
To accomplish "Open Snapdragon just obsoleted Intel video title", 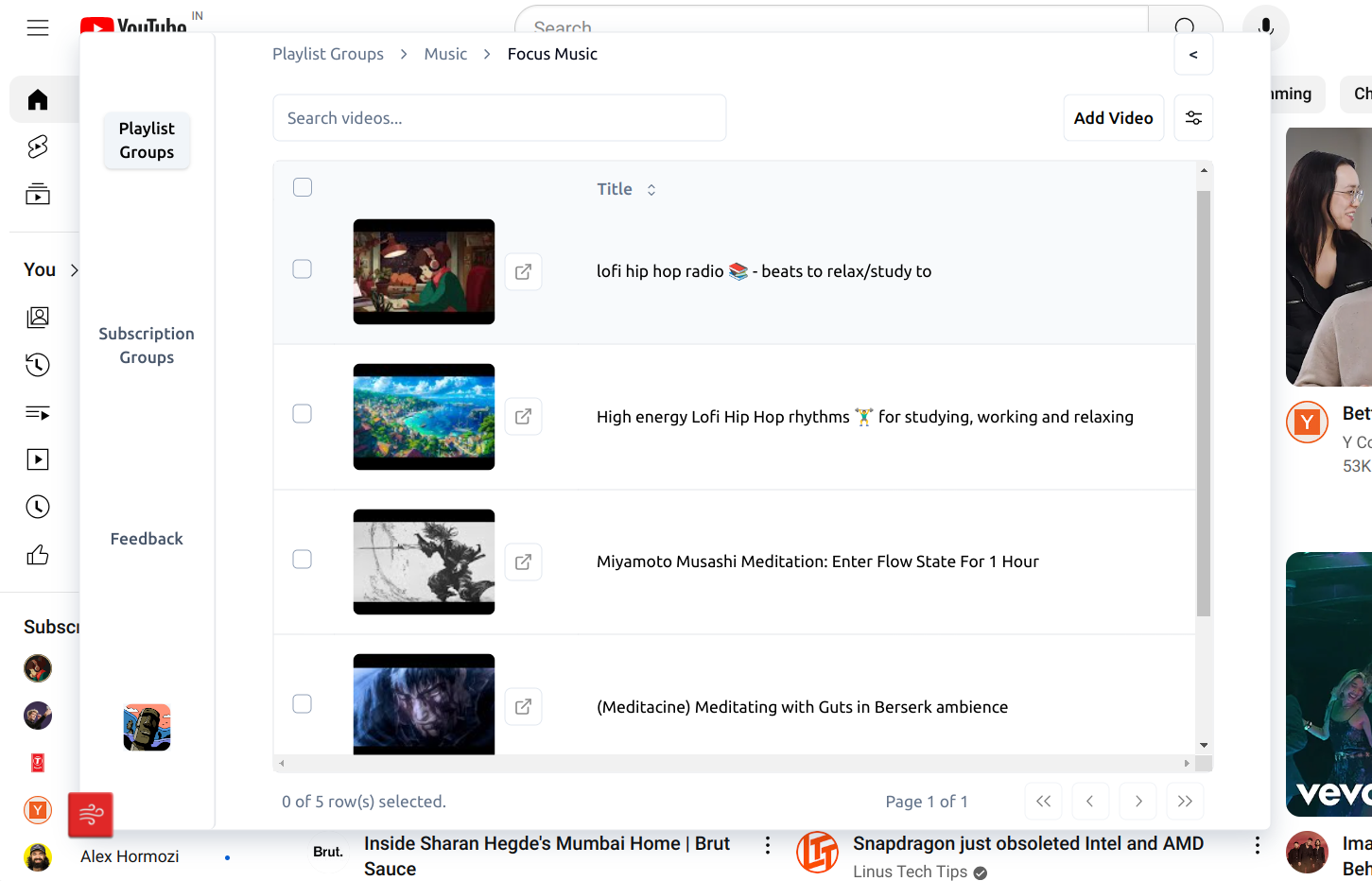I will 1028,843.
